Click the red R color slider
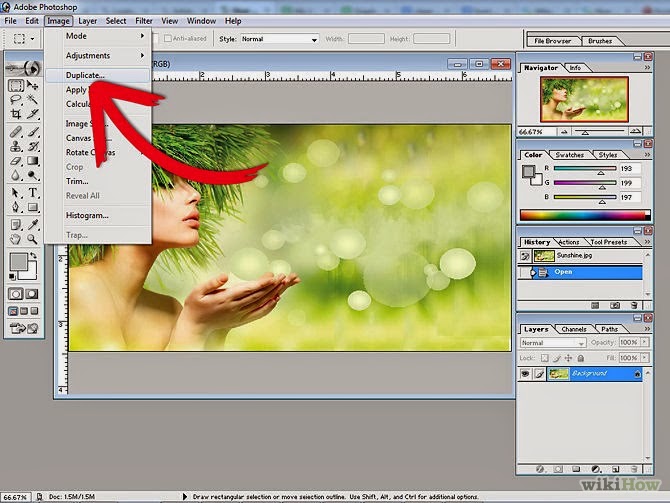The width and height of the screenshot is (670, 503). click(585, 168)
